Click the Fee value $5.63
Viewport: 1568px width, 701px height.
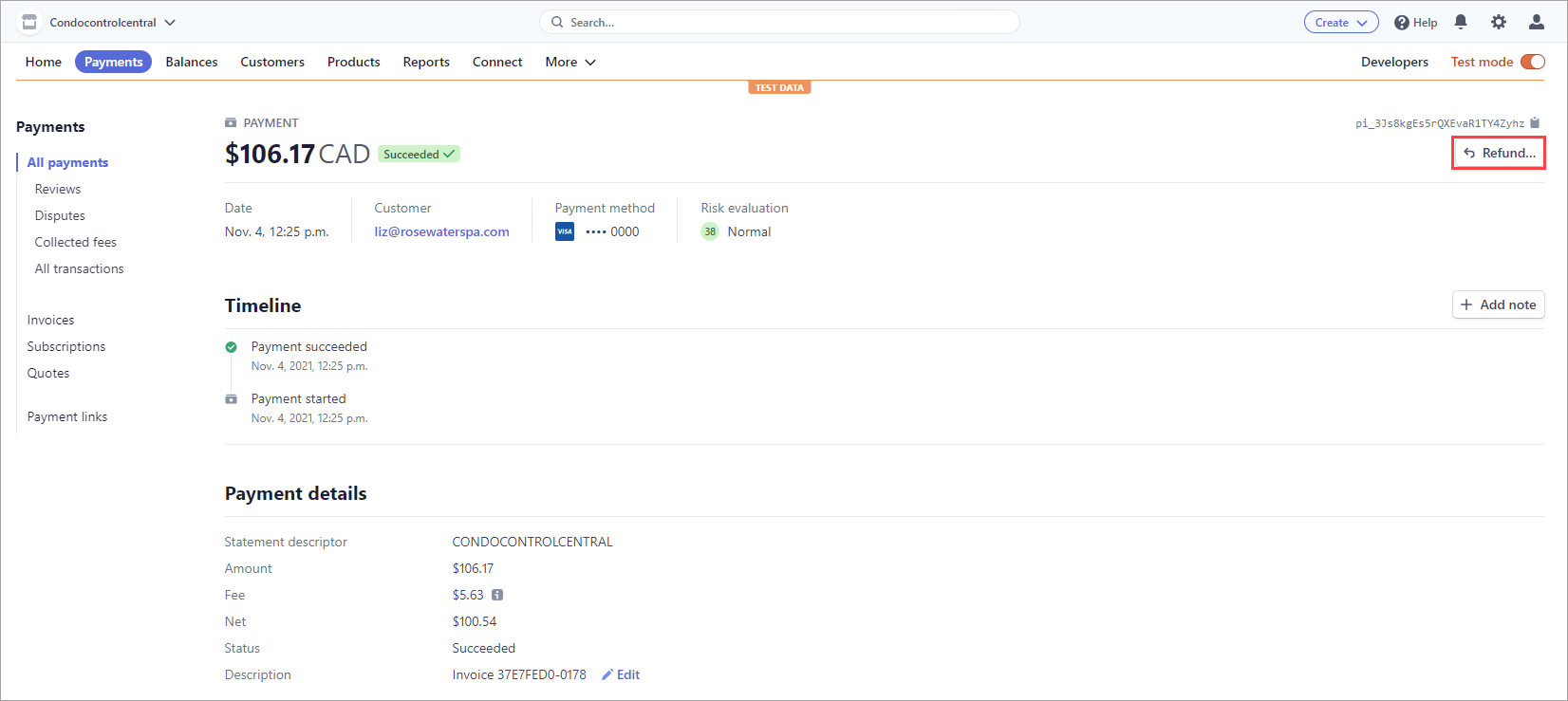click(468, 595)
